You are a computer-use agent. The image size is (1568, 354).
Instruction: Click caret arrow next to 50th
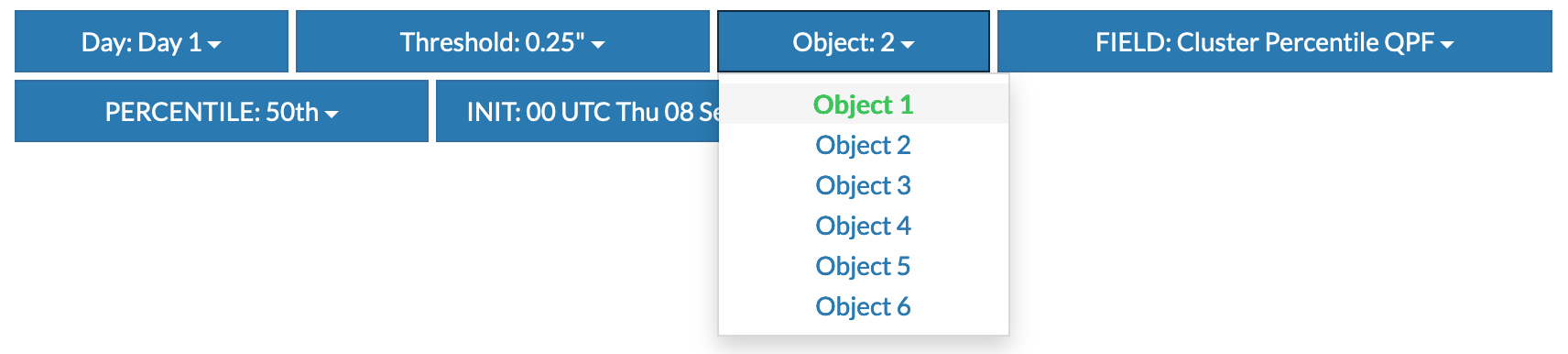[332, 114]
